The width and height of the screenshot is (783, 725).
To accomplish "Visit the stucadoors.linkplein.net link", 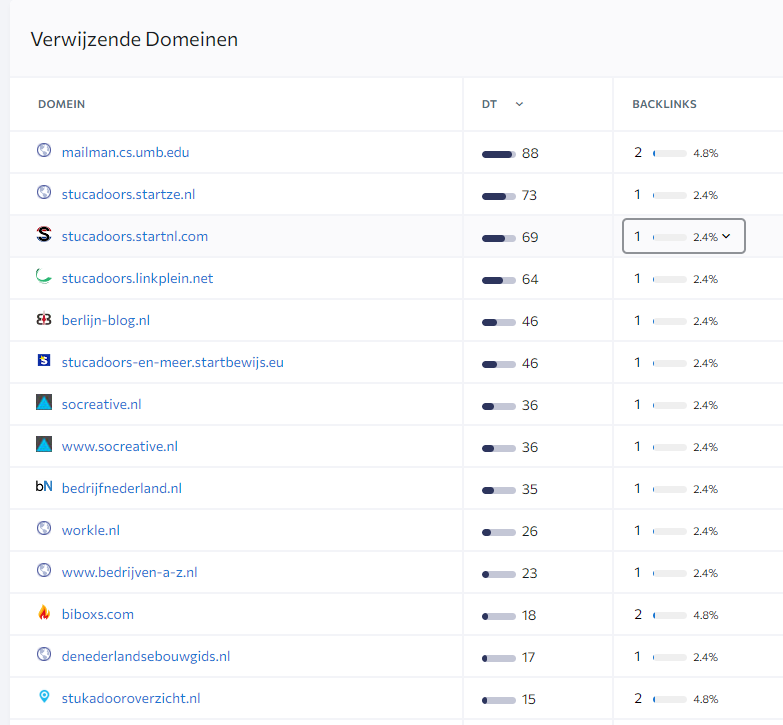I will click(137, 278).
